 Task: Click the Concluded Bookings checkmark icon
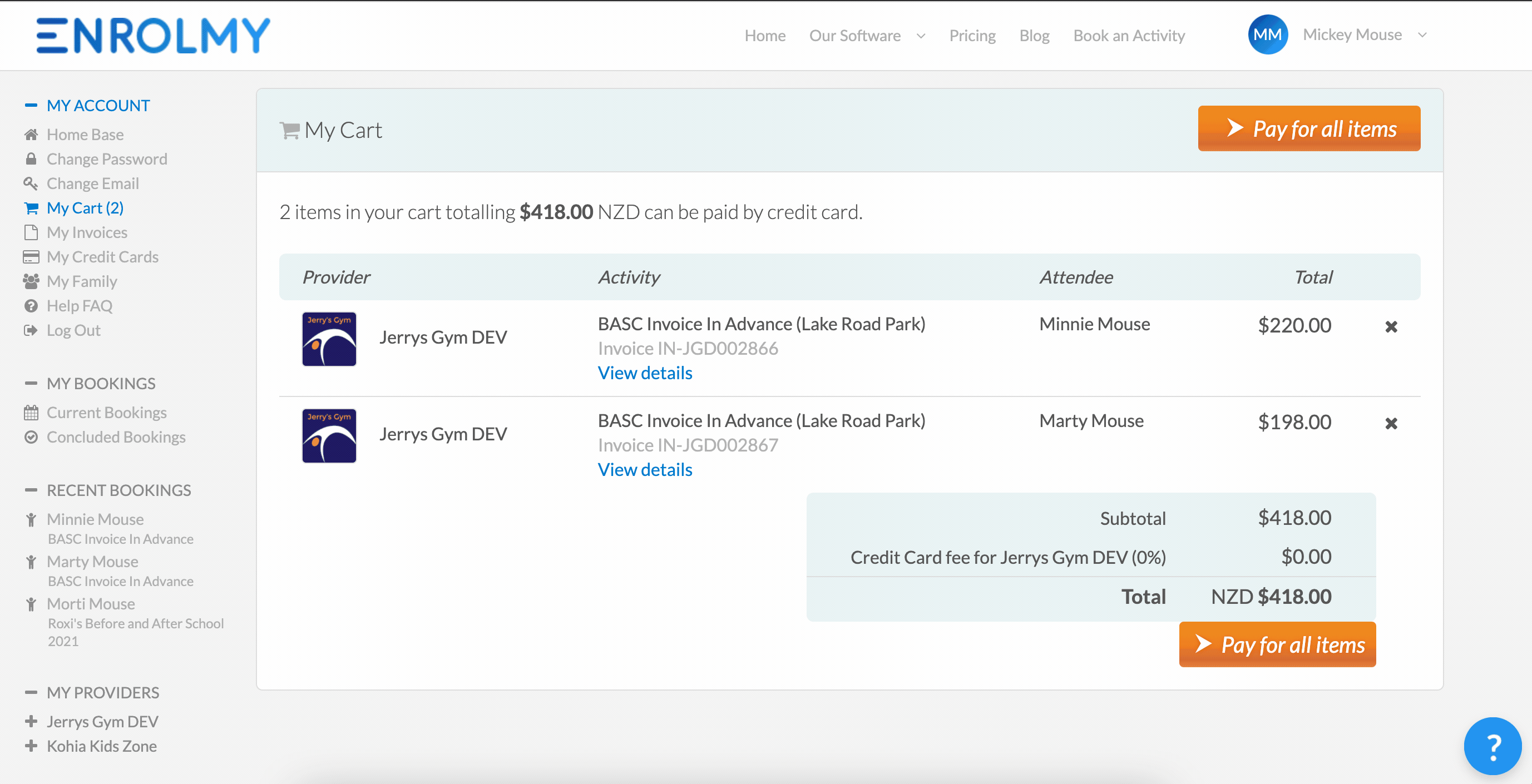[x=31, y=437]
